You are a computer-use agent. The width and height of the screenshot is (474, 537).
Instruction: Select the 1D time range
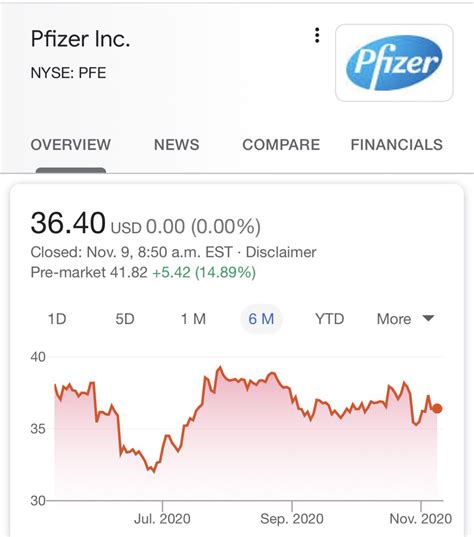coord(57,319)
